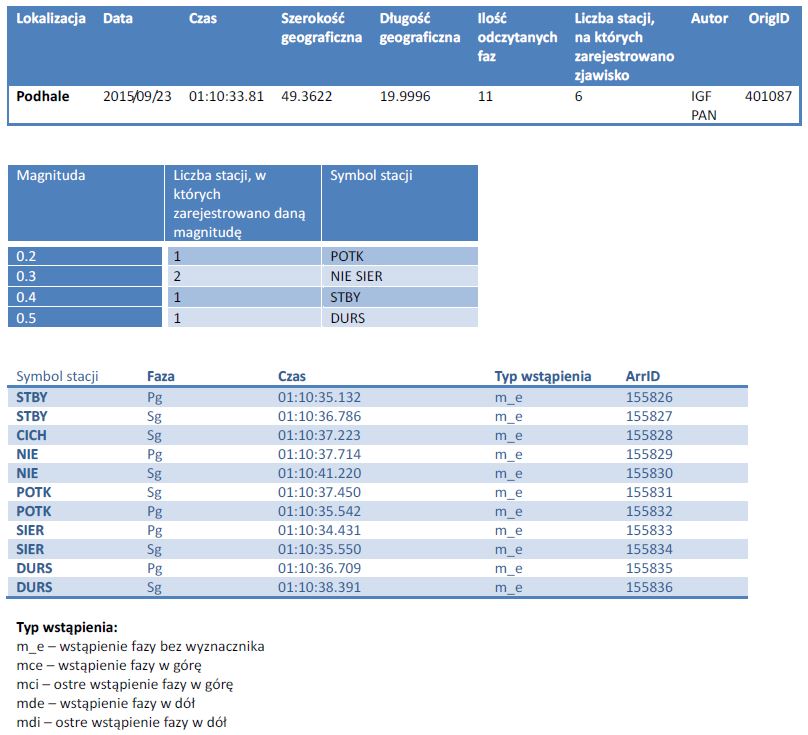The image size is (808, 735).
Task: Select time 01:10:41.220 in NIE row
Action: tap(319, 473)
